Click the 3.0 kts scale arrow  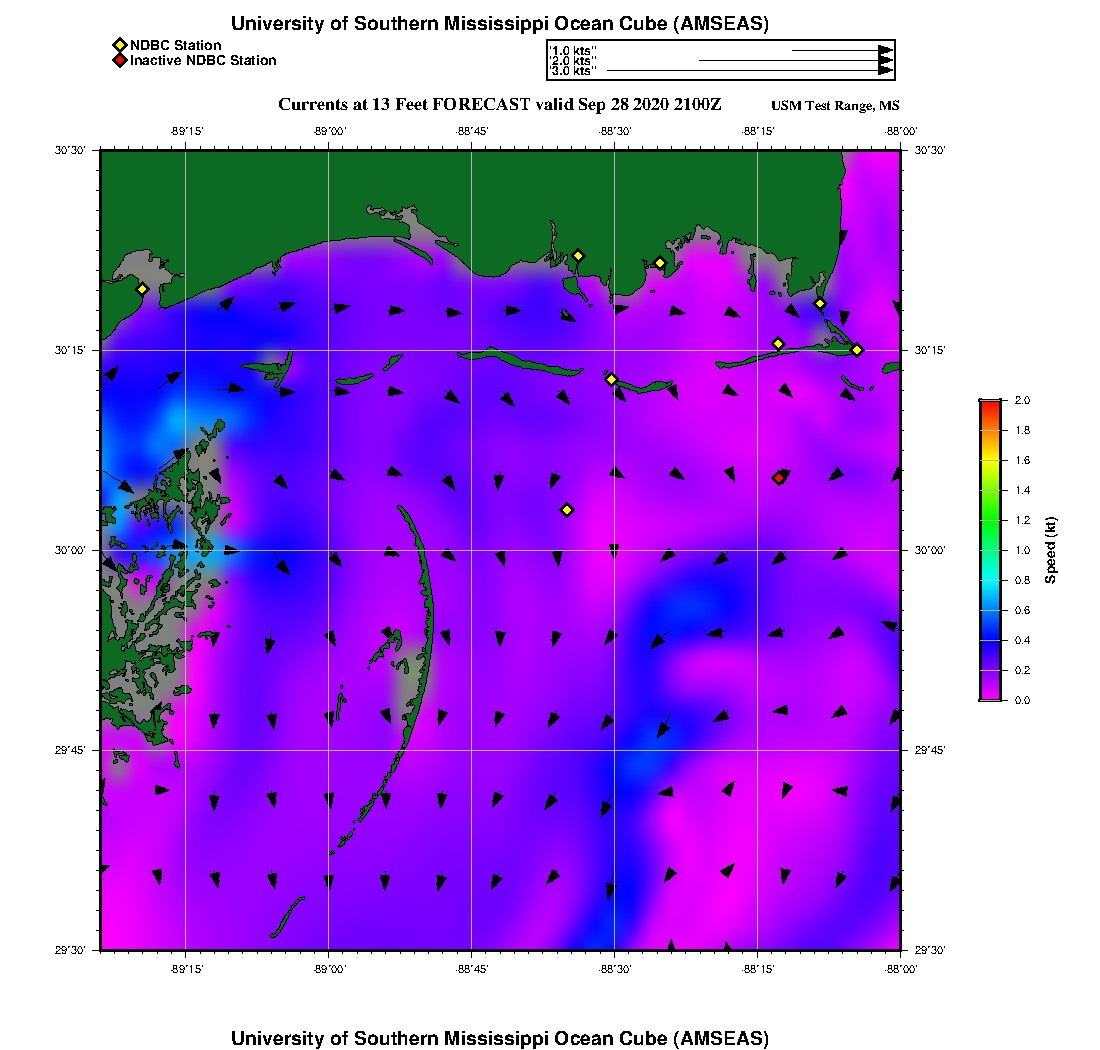click(748, 71)
